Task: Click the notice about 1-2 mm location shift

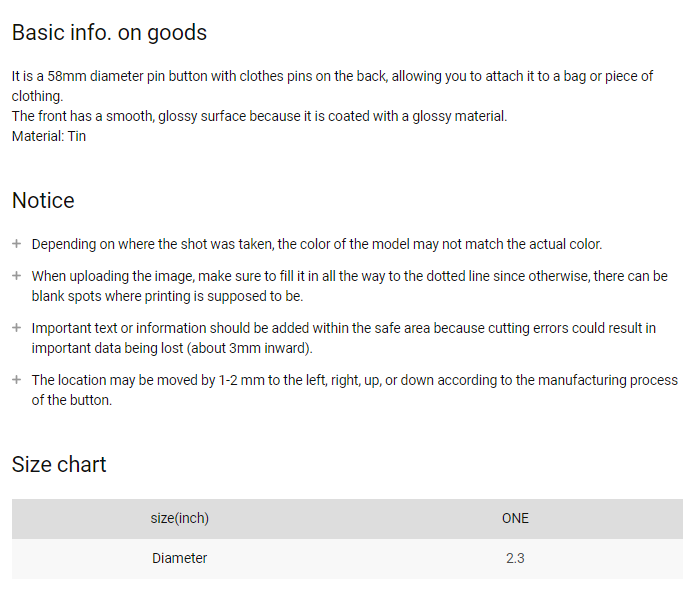Action: (x=355, y=390)
